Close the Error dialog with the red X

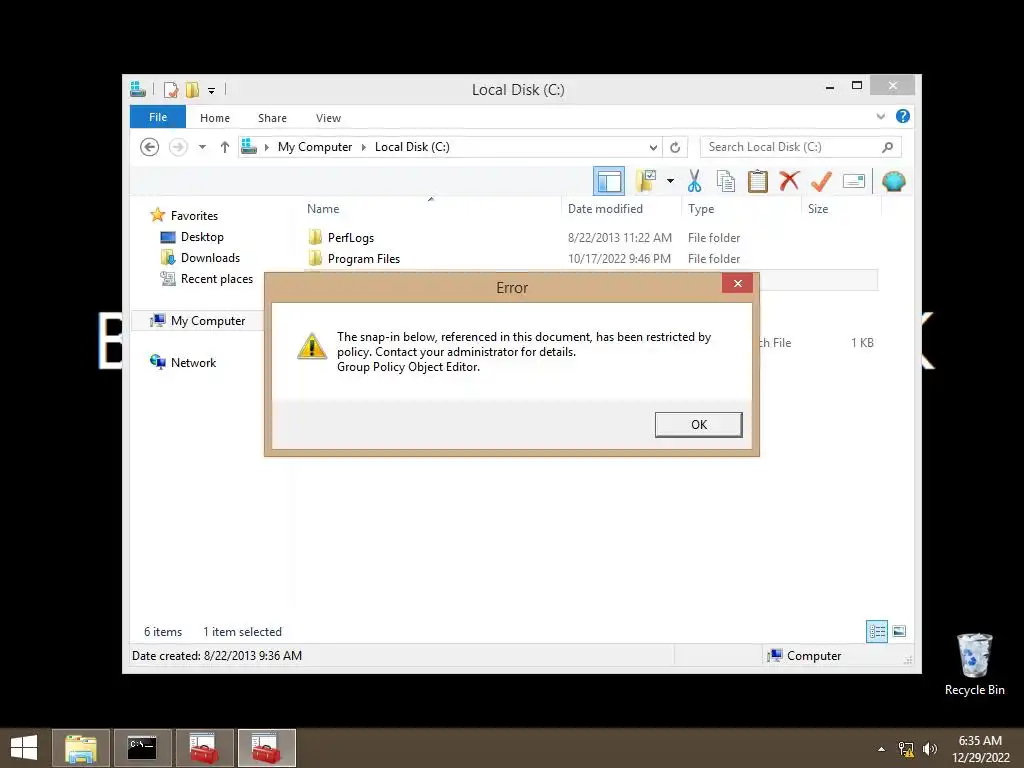point(737,283)
